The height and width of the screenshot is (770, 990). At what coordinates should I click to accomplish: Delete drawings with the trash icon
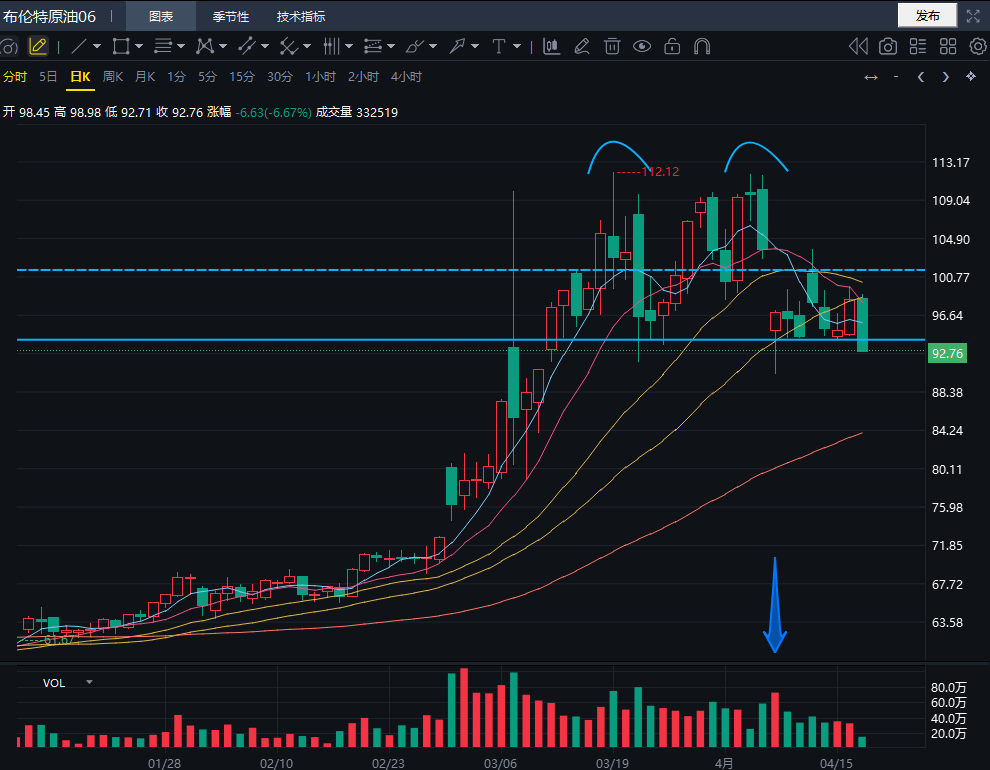tap(612, 46)
